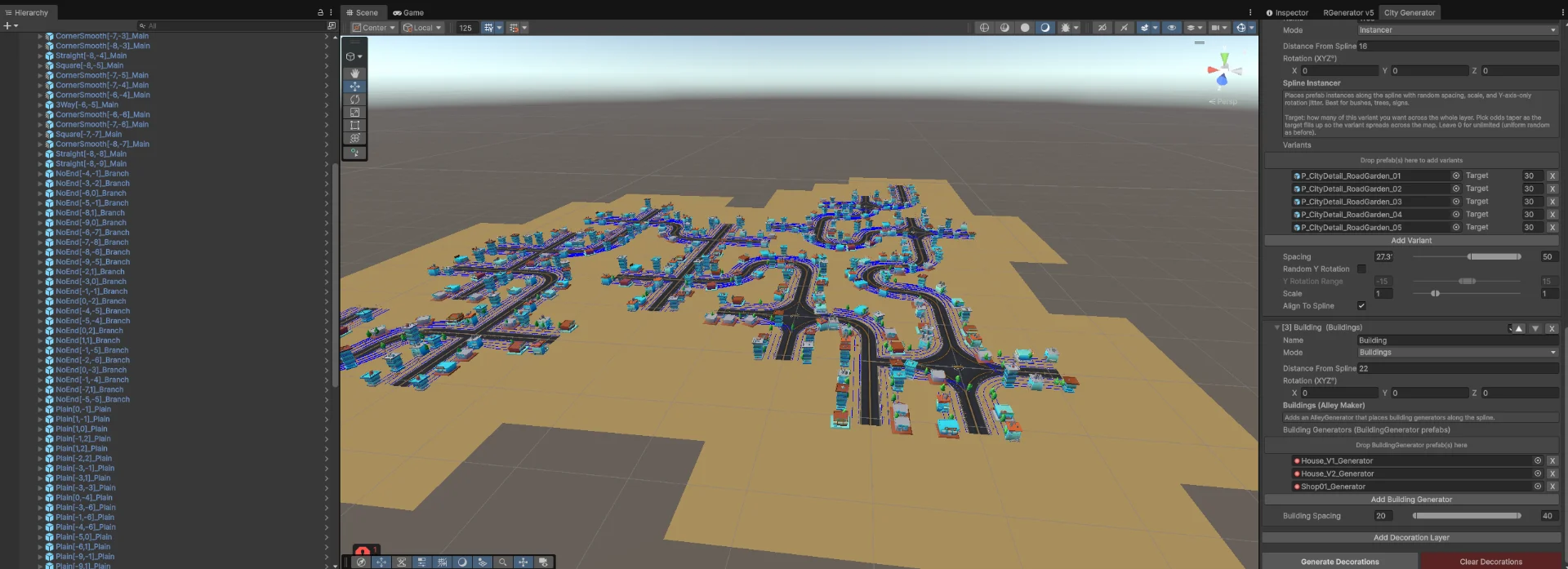This screenshot has width=1568, height=569.
Task: Click the object picker for House_V1_Generator
Action: click(1538, 460)
